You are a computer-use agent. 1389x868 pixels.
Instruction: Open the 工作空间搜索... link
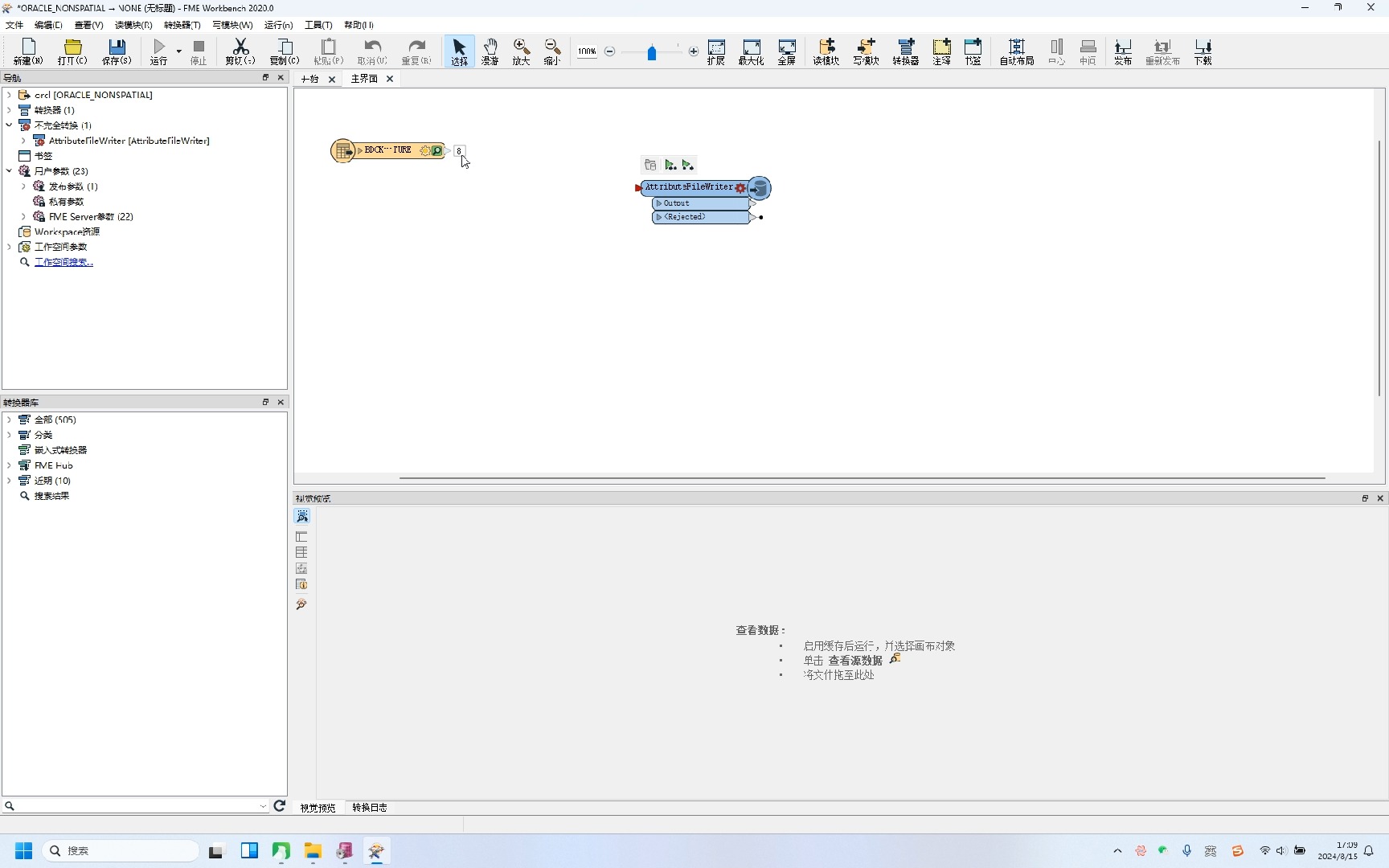[64, 262]
